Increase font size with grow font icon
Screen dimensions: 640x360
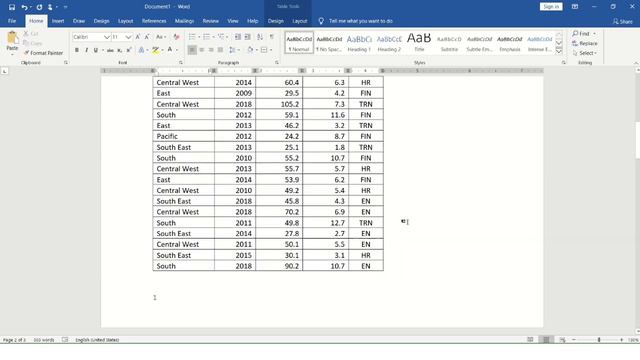pyautogui.click(x=138, y=37)
